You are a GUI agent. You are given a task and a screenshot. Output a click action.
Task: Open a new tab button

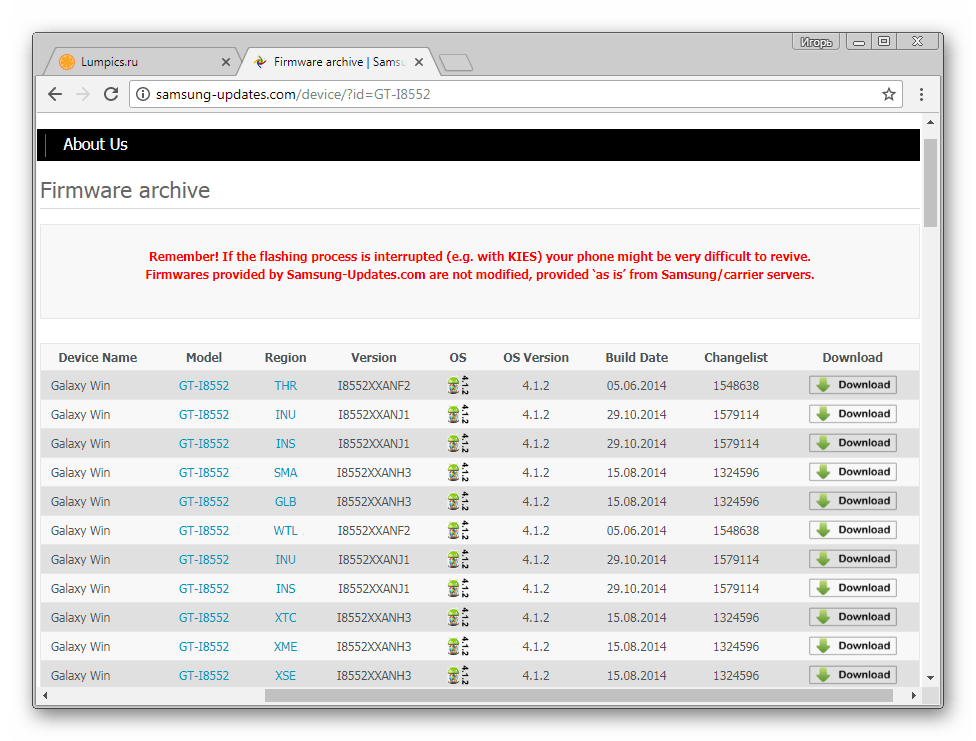coord(456,63)
